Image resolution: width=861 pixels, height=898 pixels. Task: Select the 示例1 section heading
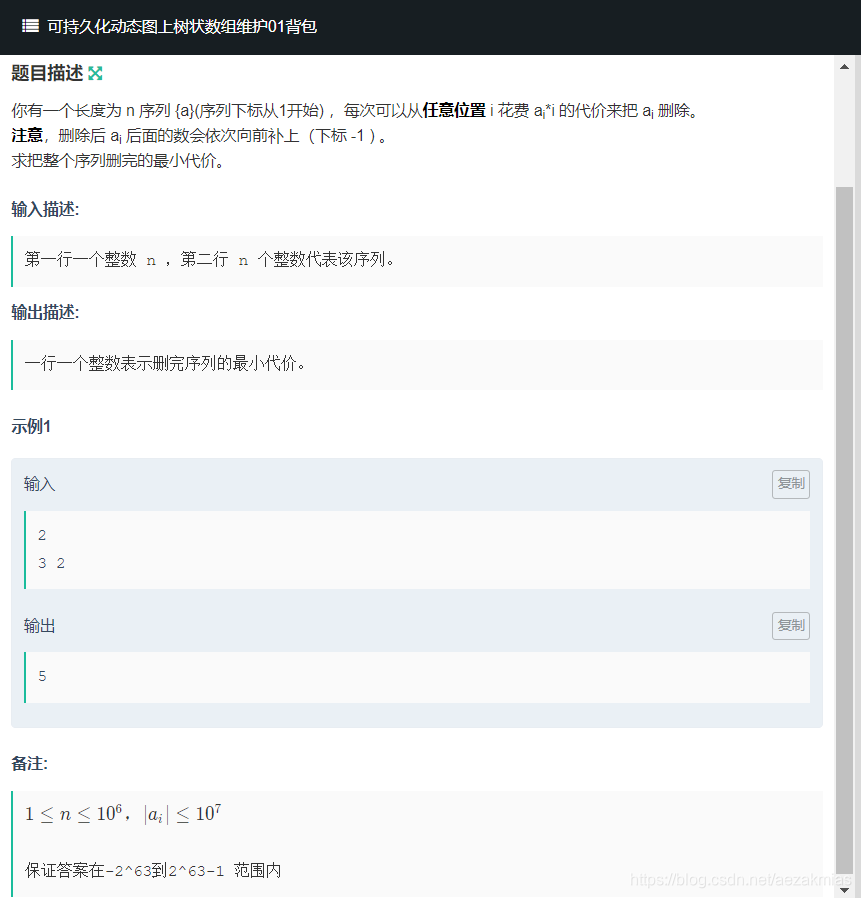coord(28,426)
